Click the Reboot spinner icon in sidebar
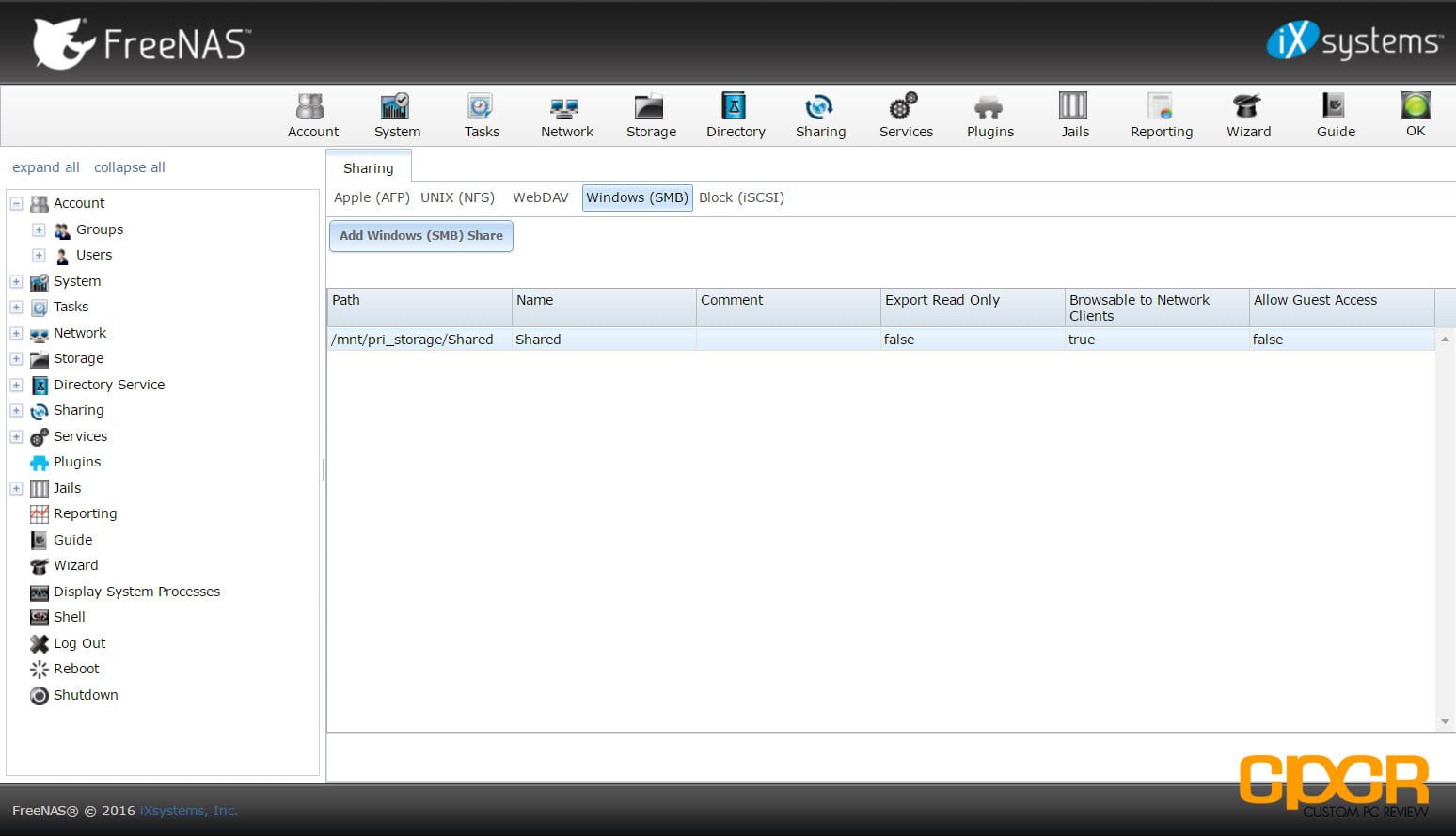The height and width of the screenshot is (837, 1456). point(39,670)
